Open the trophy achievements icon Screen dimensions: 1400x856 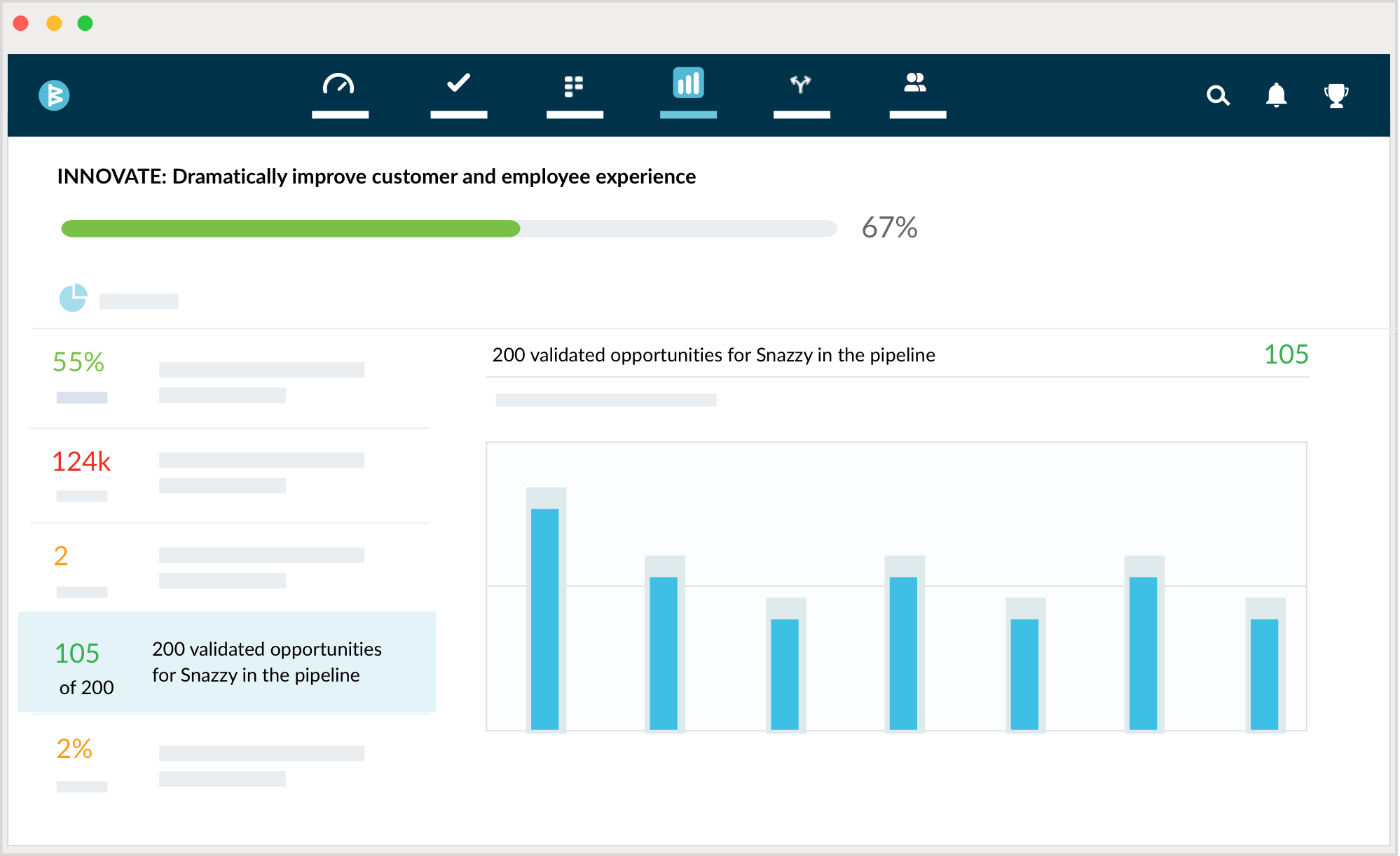click(1336, 95)
